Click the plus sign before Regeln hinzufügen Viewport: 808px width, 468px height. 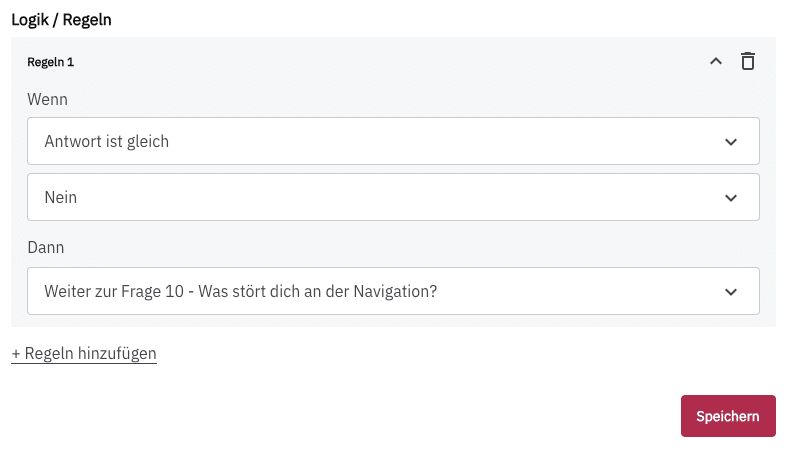tap(16, 353)
